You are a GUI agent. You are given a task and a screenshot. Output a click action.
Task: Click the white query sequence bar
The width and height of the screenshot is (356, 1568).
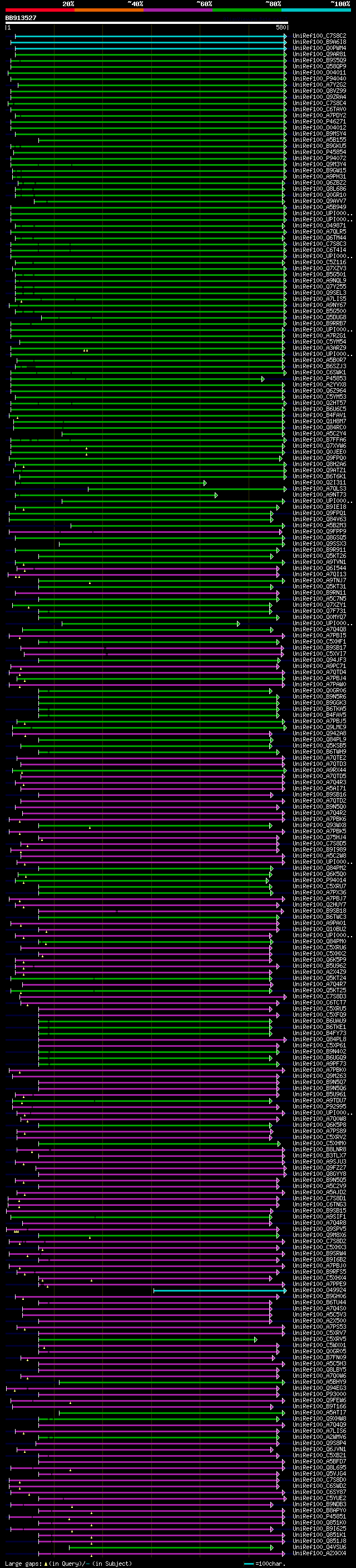[x=146, y=23]
